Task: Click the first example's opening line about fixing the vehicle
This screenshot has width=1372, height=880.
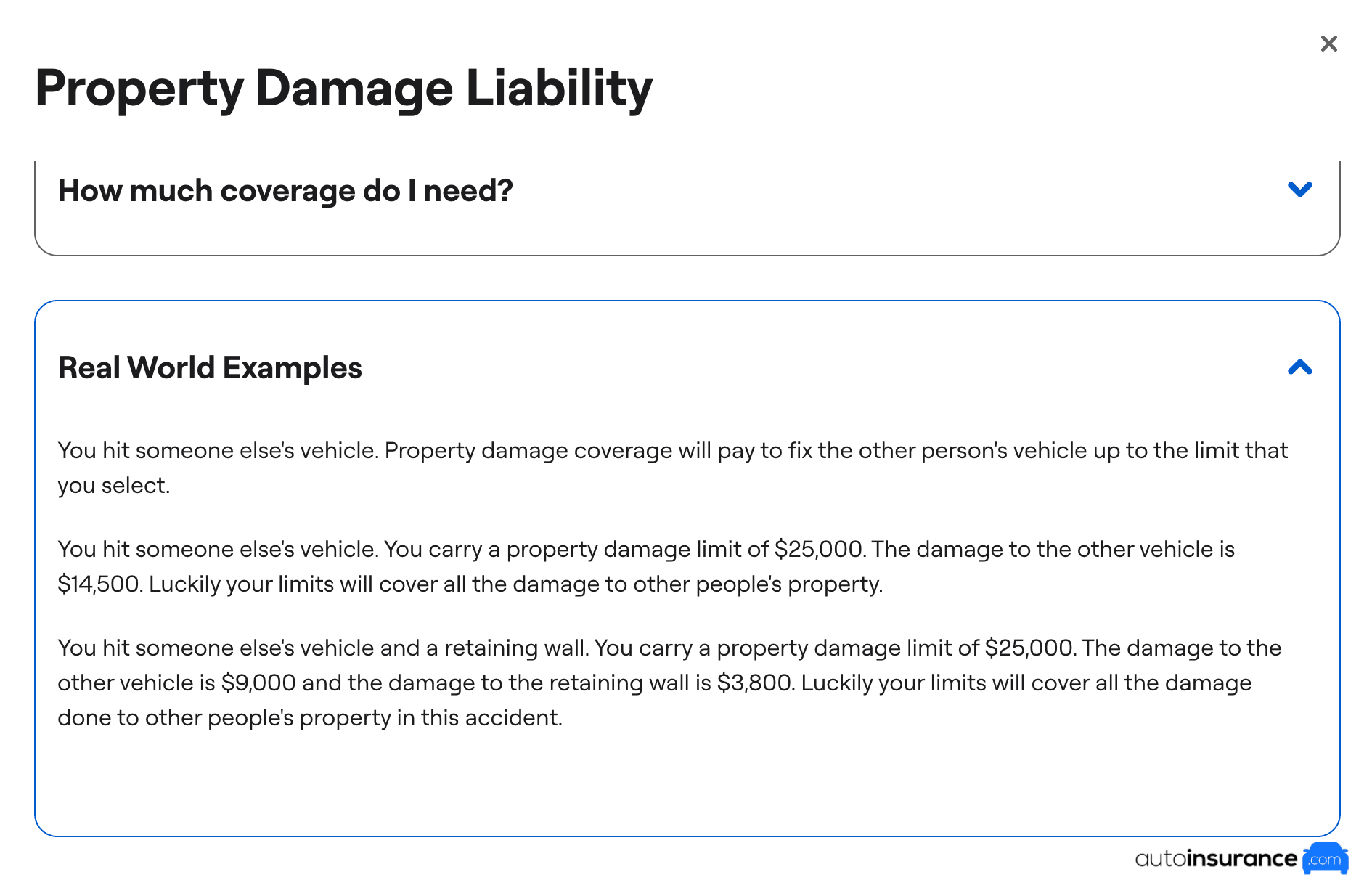Action: 672,451
